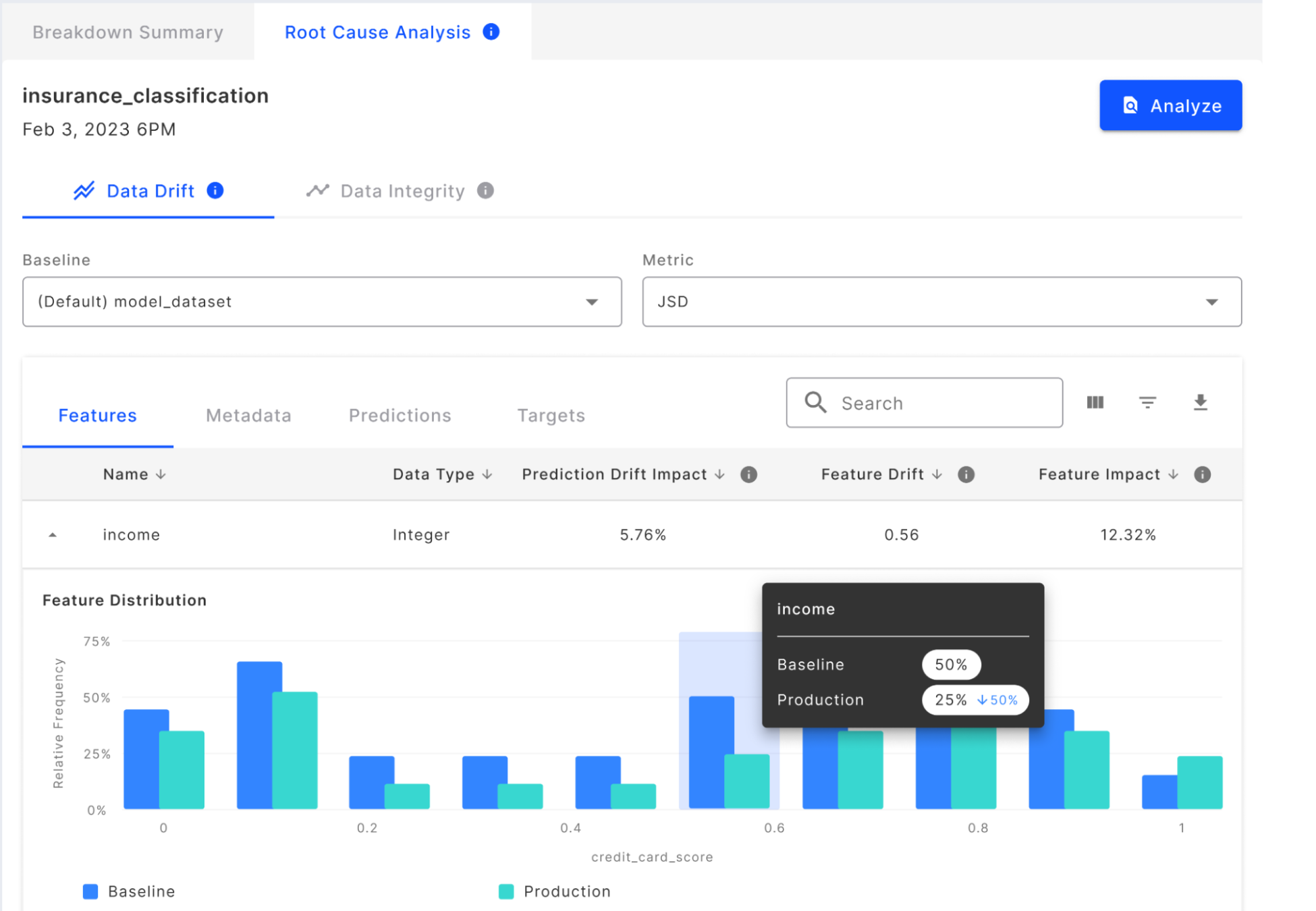Sort by the Name column
The image size is (1316, 911).
pyautogui.click(x=134, y=474)
